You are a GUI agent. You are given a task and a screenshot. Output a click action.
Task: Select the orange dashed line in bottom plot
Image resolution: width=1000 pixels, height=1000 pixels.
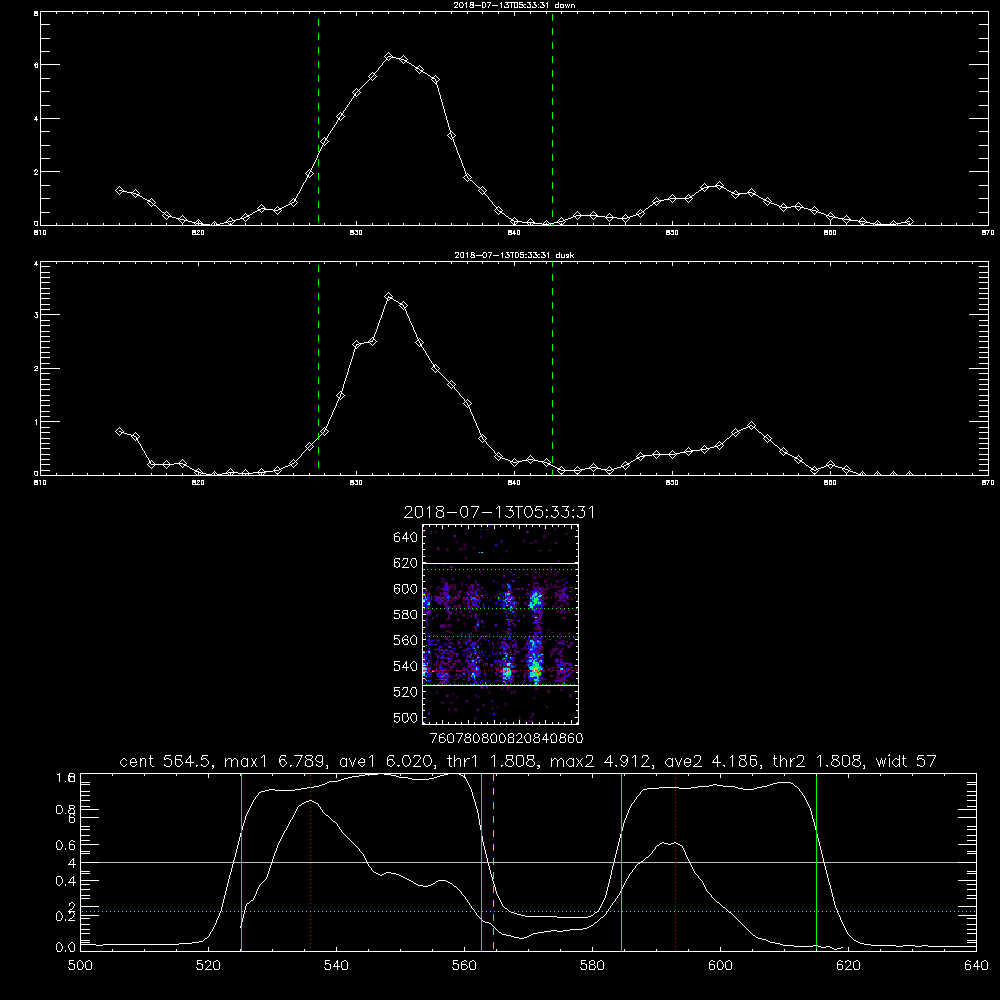(494, 862)
